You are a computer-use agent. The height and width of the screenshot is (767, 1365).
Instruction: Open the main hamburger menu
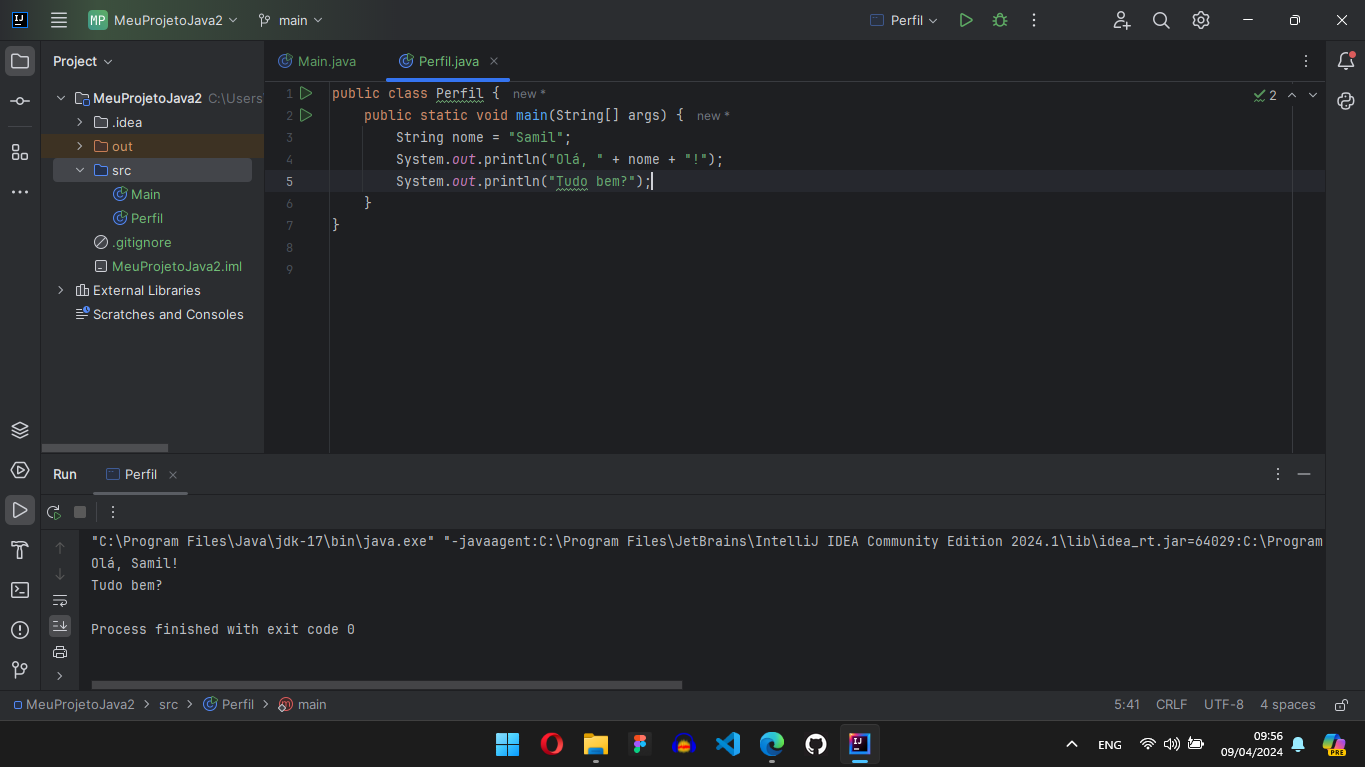coord(59,20)
